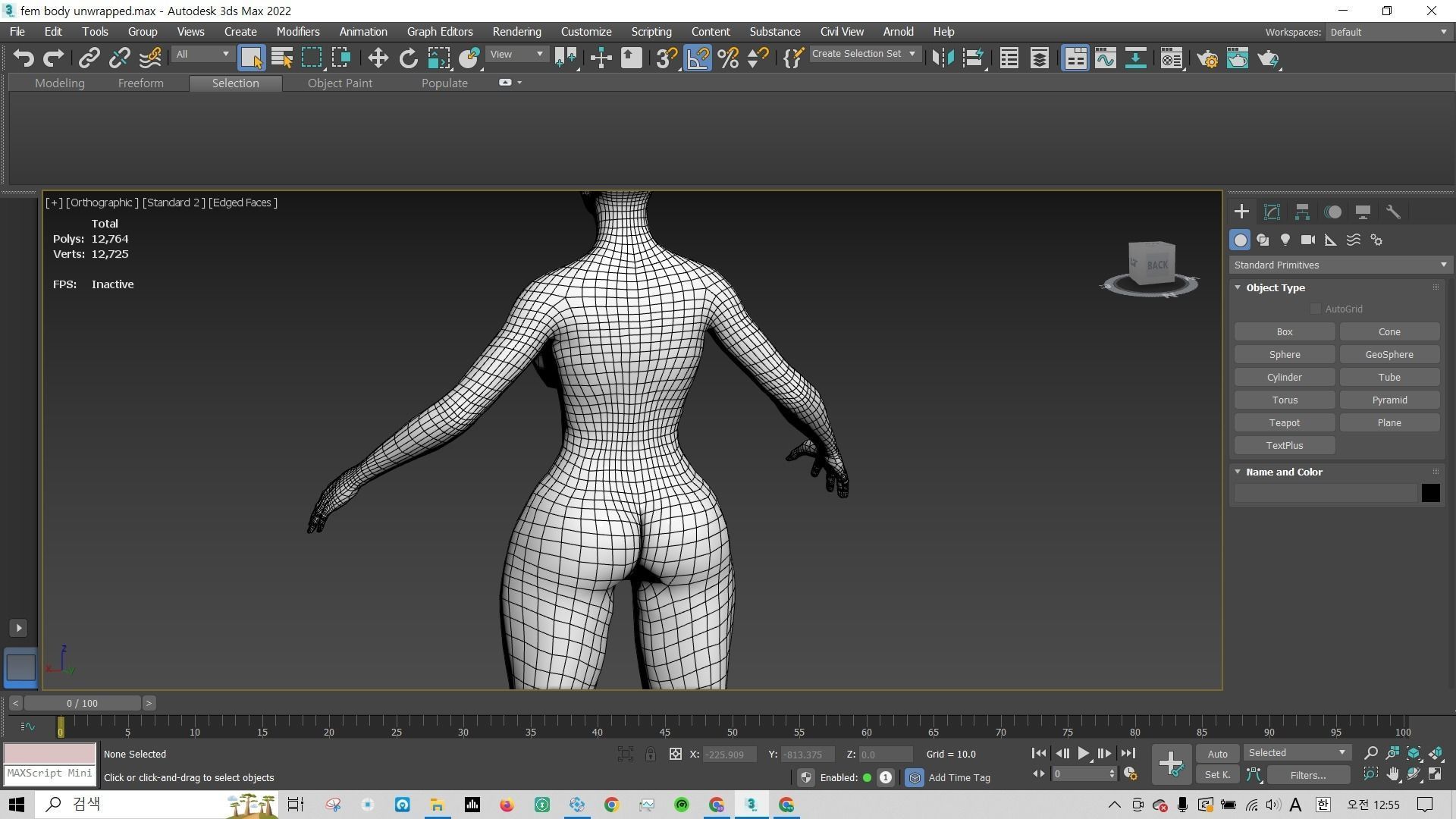
Task: Click the Cylinder button
Action: [x=1285, y=377]
